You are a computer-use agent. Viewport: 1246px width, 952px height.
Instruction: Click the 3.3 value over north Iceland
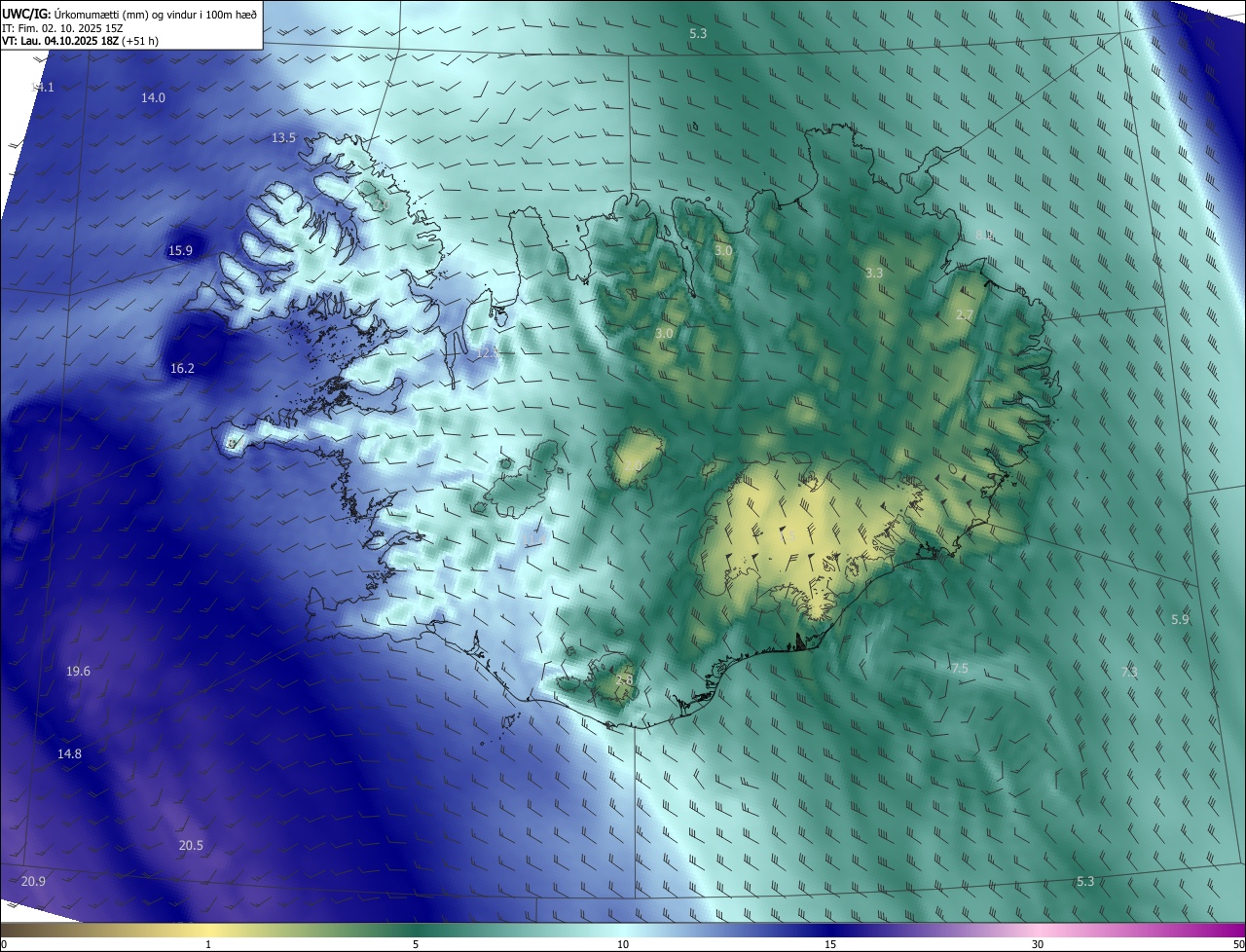874,274
